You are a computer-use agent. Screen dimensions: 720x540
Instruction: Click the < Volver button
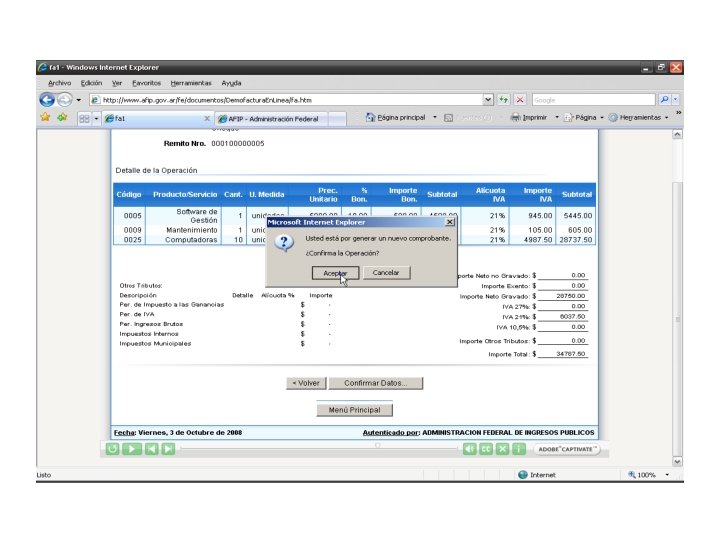306,383
